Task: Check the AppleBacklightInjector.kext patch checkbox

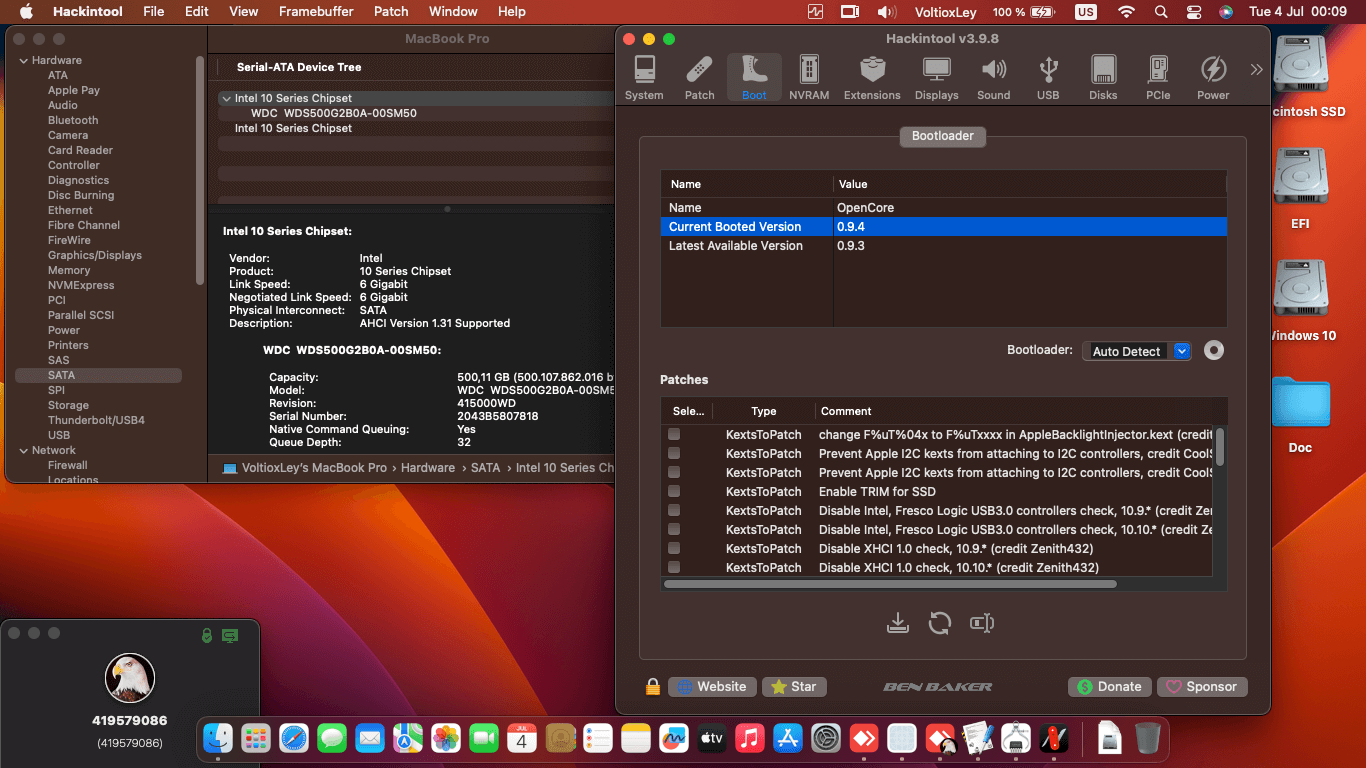Action: click(x=674, y=434)
